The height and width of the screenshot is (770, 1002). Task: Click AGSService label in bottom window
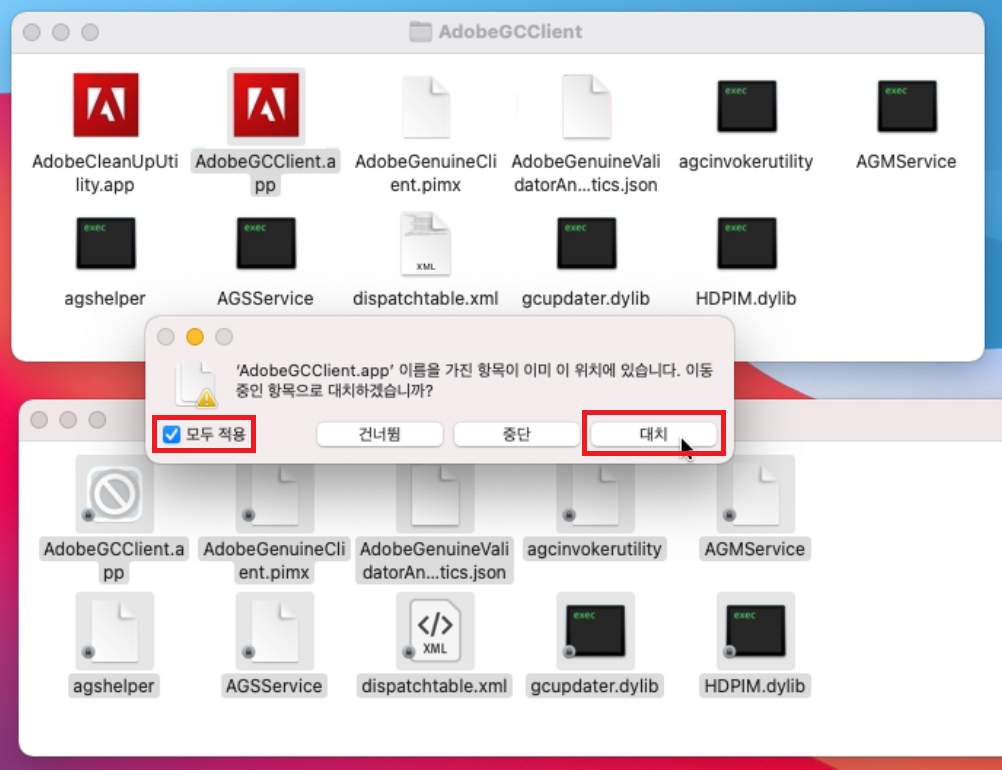tap(275, 686)
